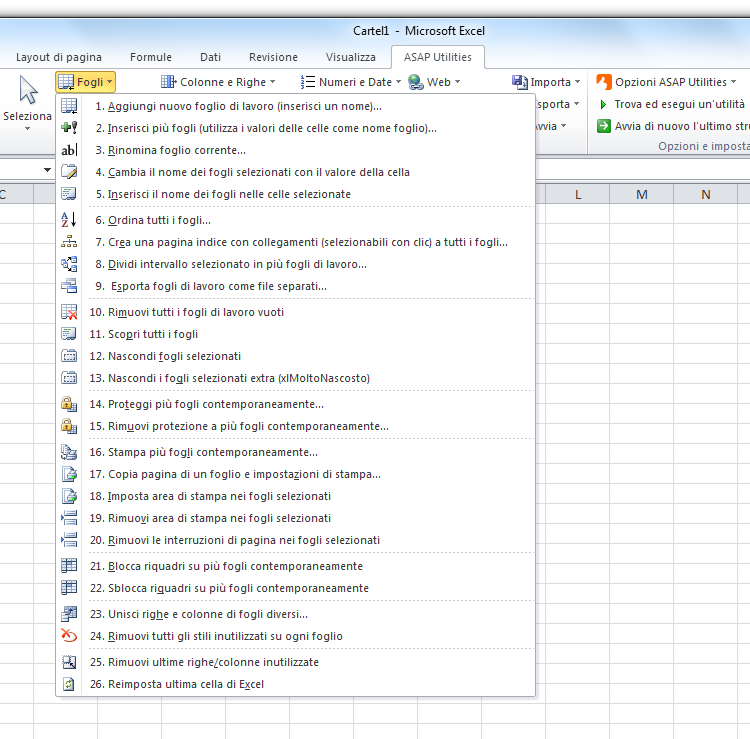Click the icon for Blocca riquadri

pyautogui.click(x=69, y=566)
